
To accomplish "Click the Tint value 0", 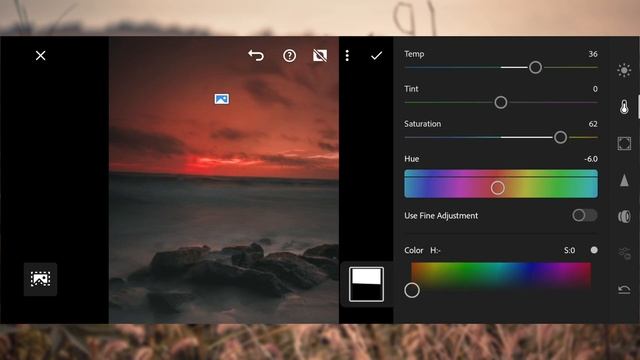I will [x=595, y=89].
